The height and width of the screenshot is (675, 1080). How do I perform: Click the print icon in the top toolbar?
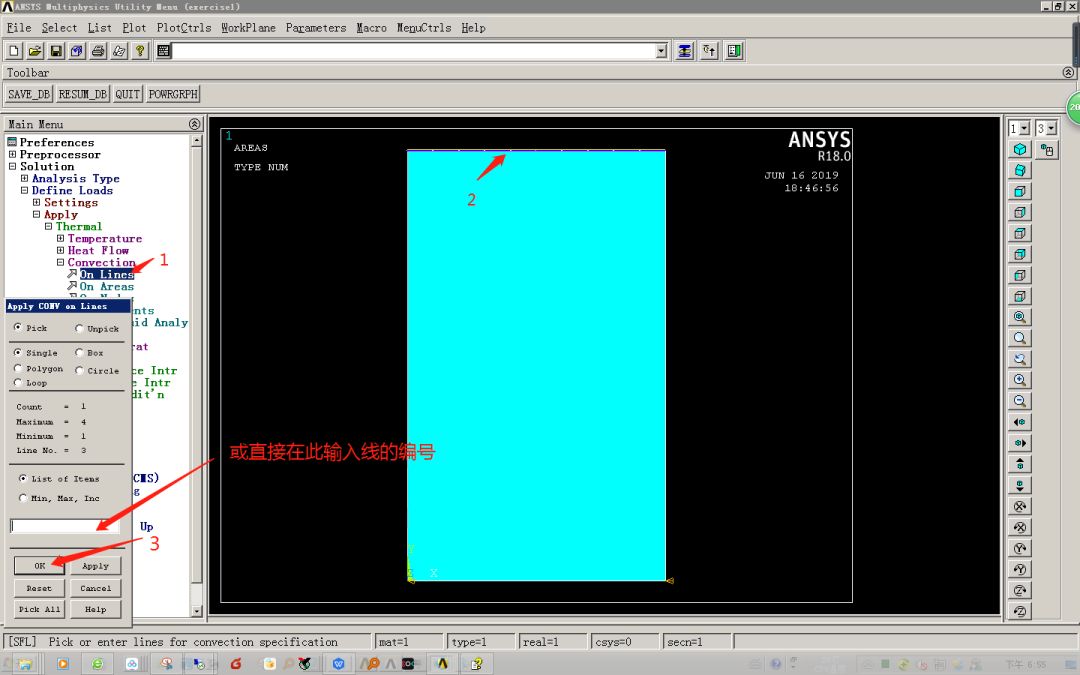pos(97,50)
